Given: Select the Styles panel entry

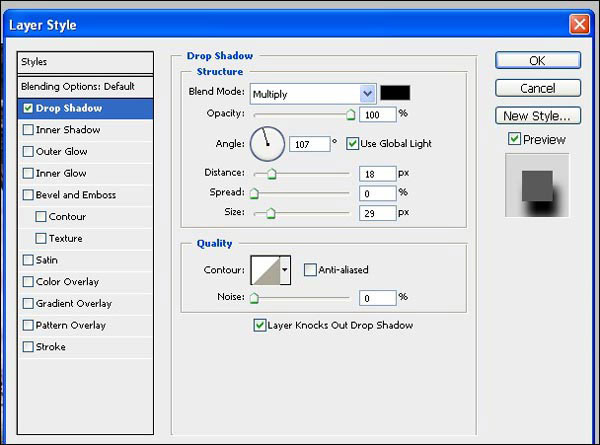Looking at the screenshot, I should point(85,62).
